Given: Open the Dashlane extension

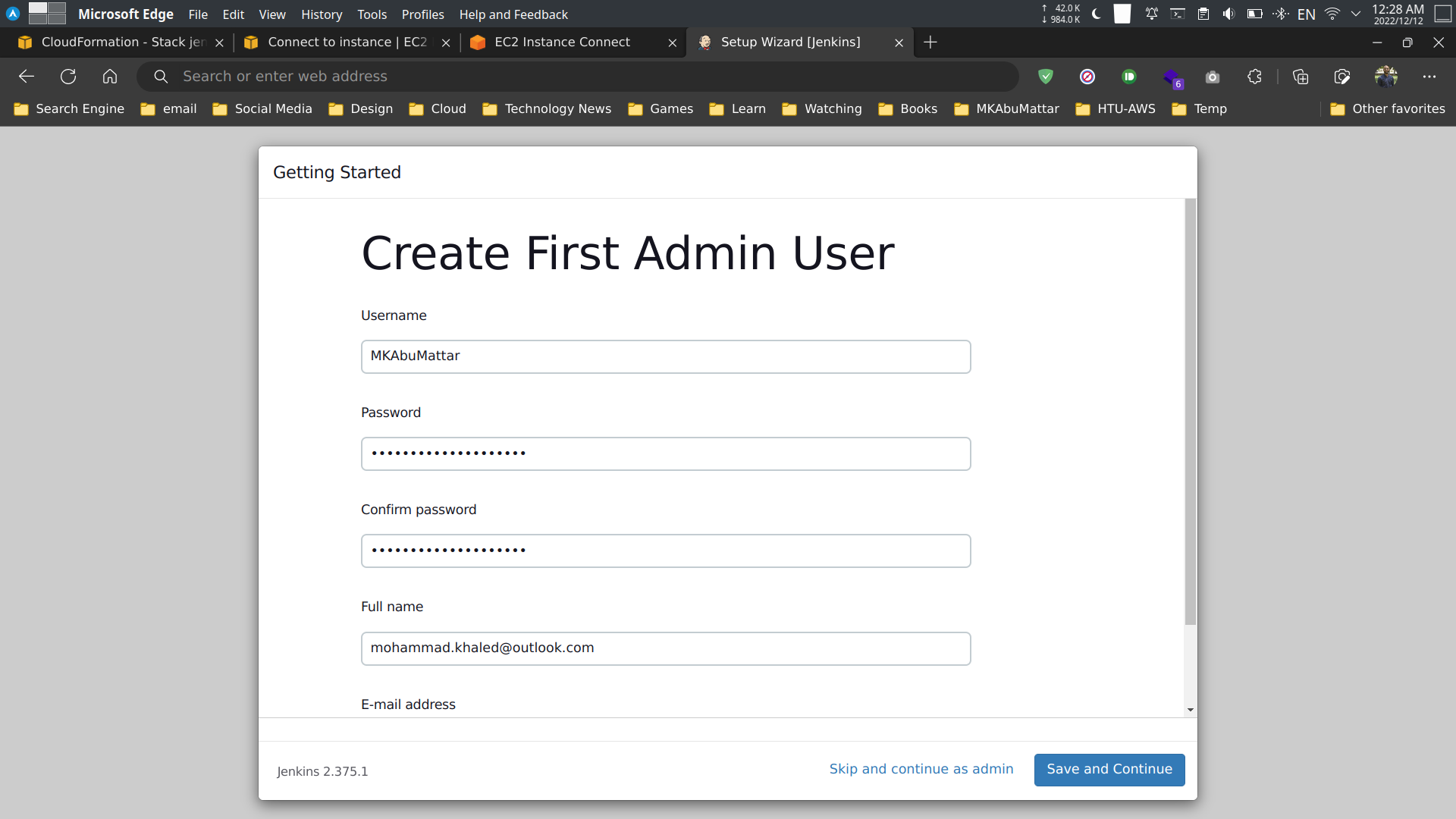Looking at the screenshot, I should pos(1129,77).
